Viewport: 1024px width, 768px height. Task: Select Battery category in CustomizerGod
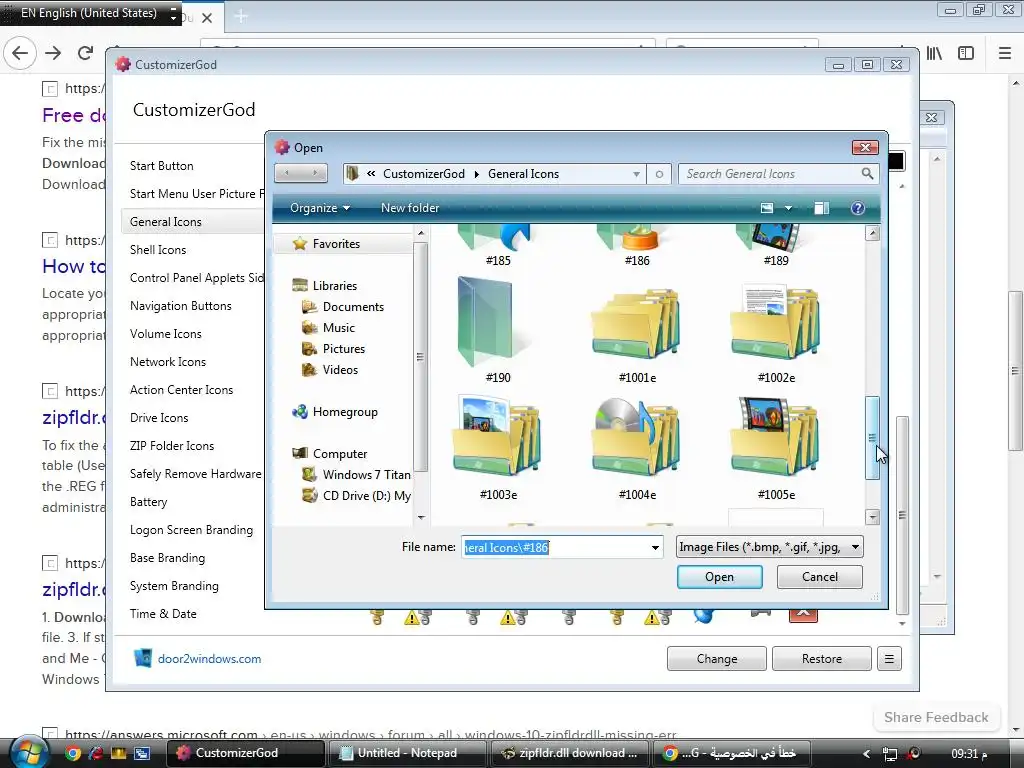click(x=148, y=502)
